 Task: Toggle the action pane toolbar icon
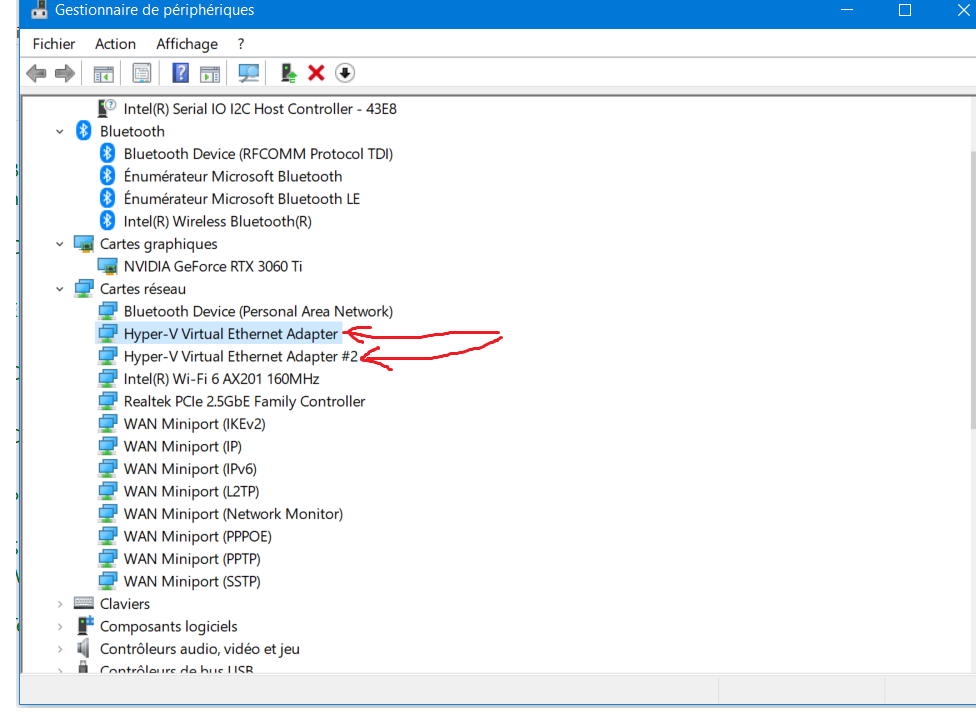(x=210, y=73)
